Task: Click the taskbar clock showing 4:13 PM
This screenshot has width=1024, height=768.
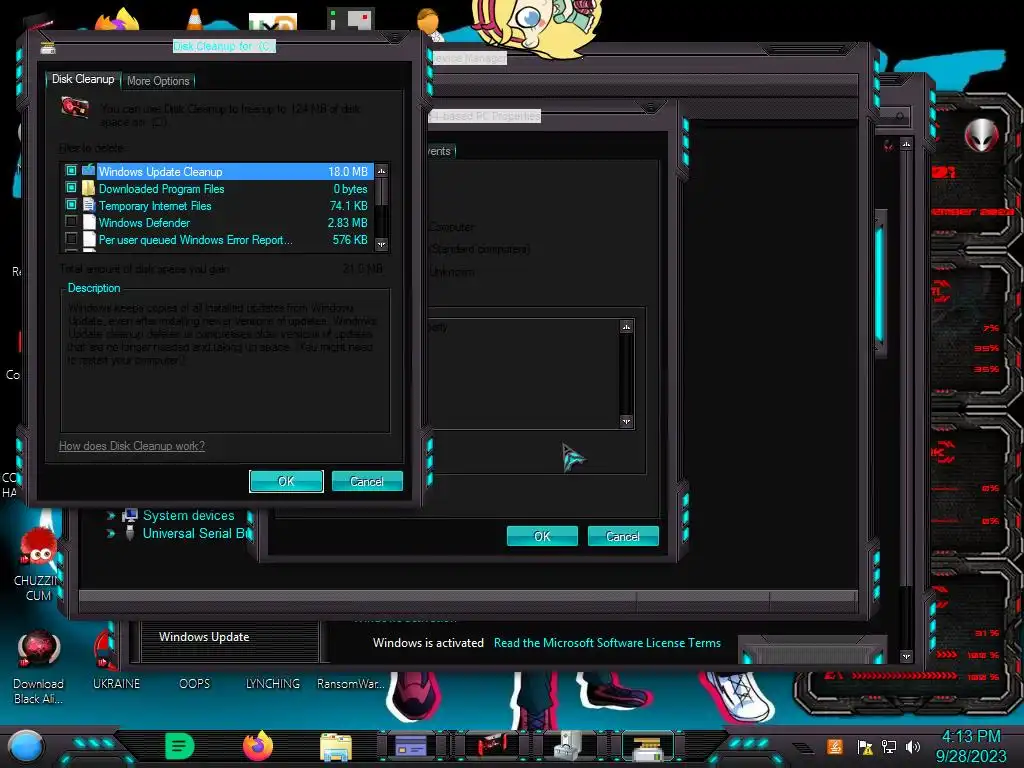Action: (971, 737)
